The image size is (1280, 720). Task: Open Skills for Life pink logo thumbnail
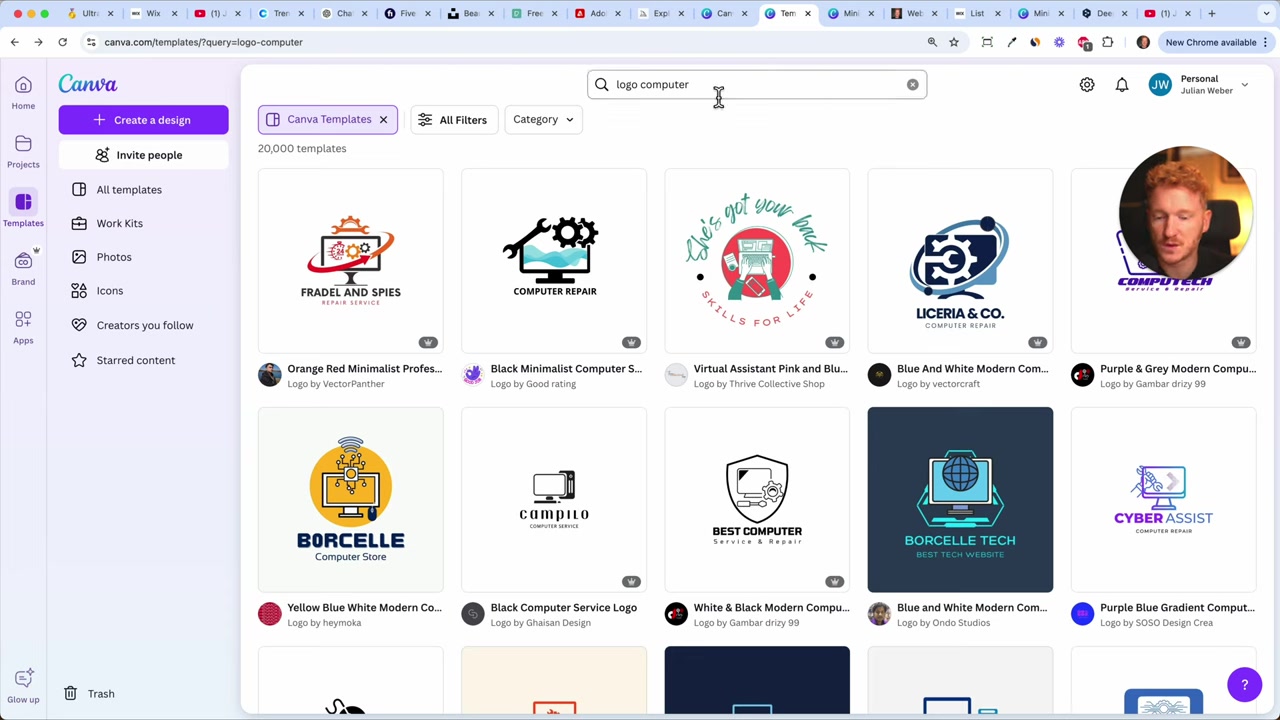(757, 260)
